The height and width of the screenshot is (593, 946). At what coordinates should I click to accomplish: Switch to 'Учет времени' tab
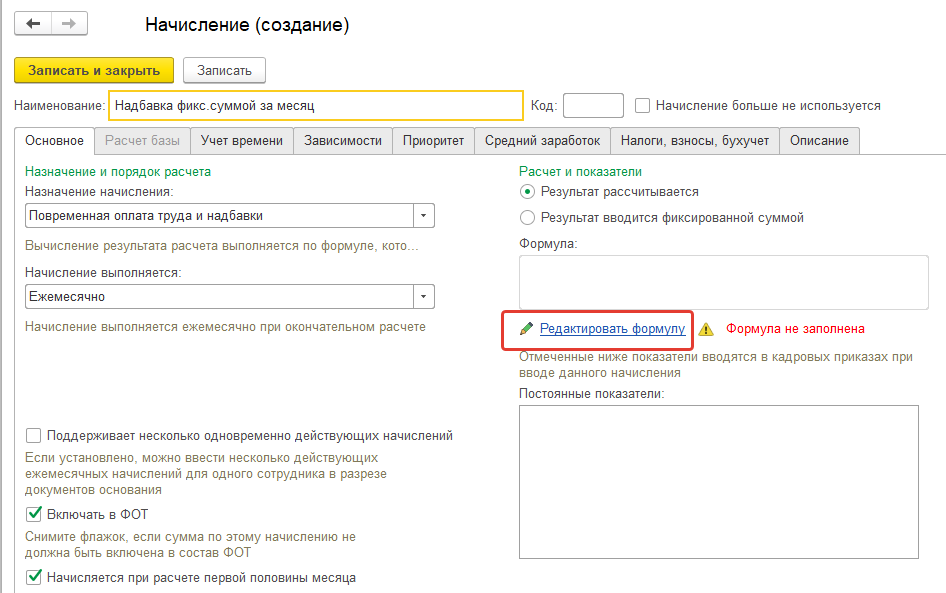[x=242, y=141]
